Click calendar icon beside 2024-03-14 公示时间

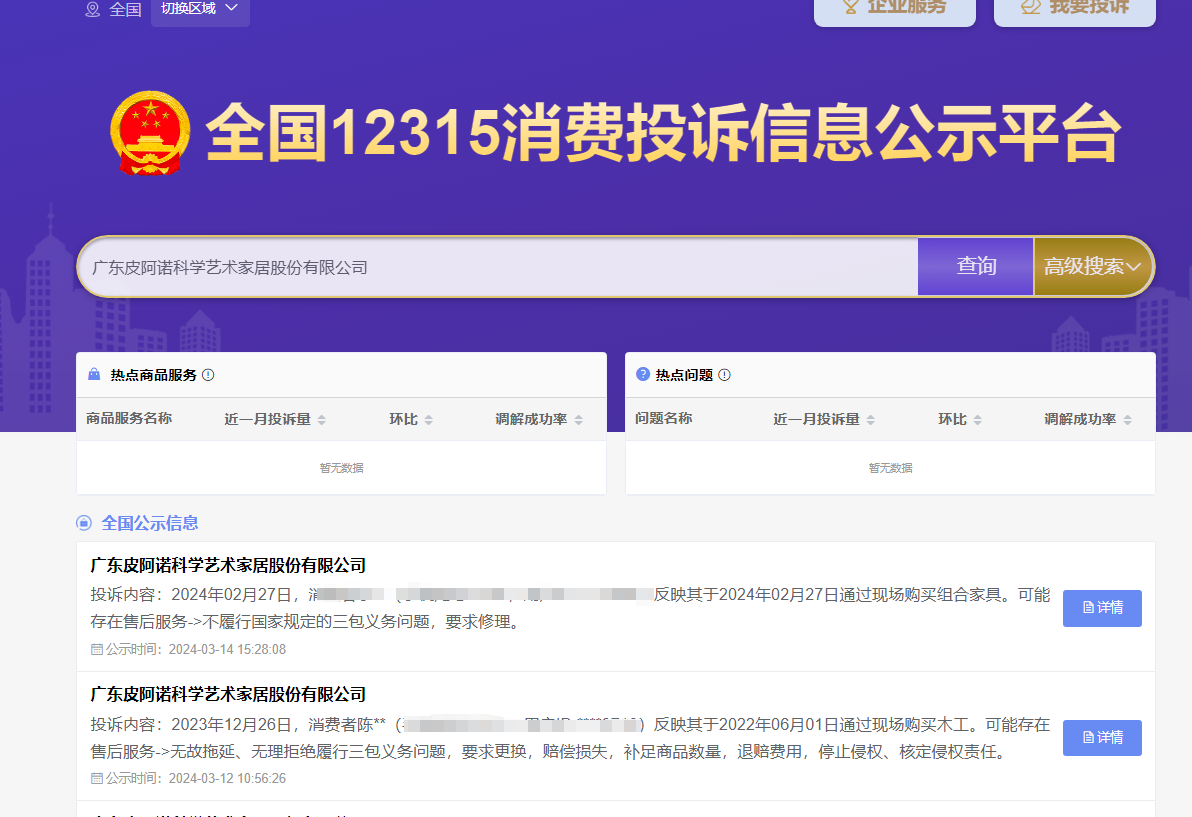click(x=97, y=649)
